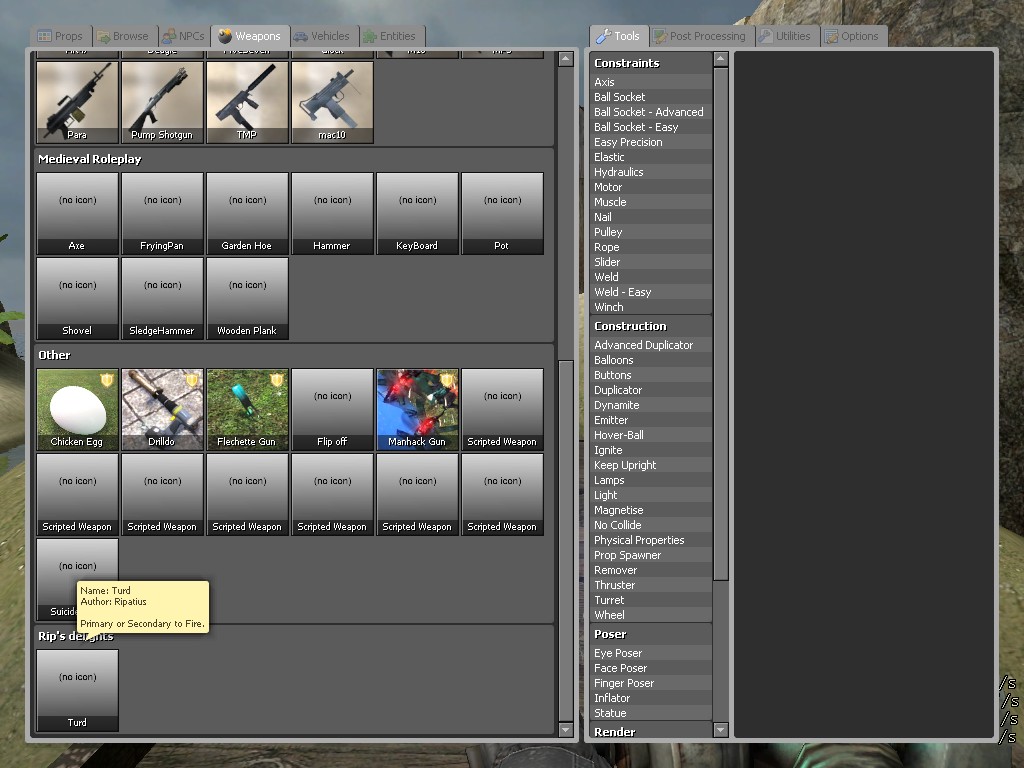
Task: Select the Weld - Easy tool
Action: coord(650,292)
